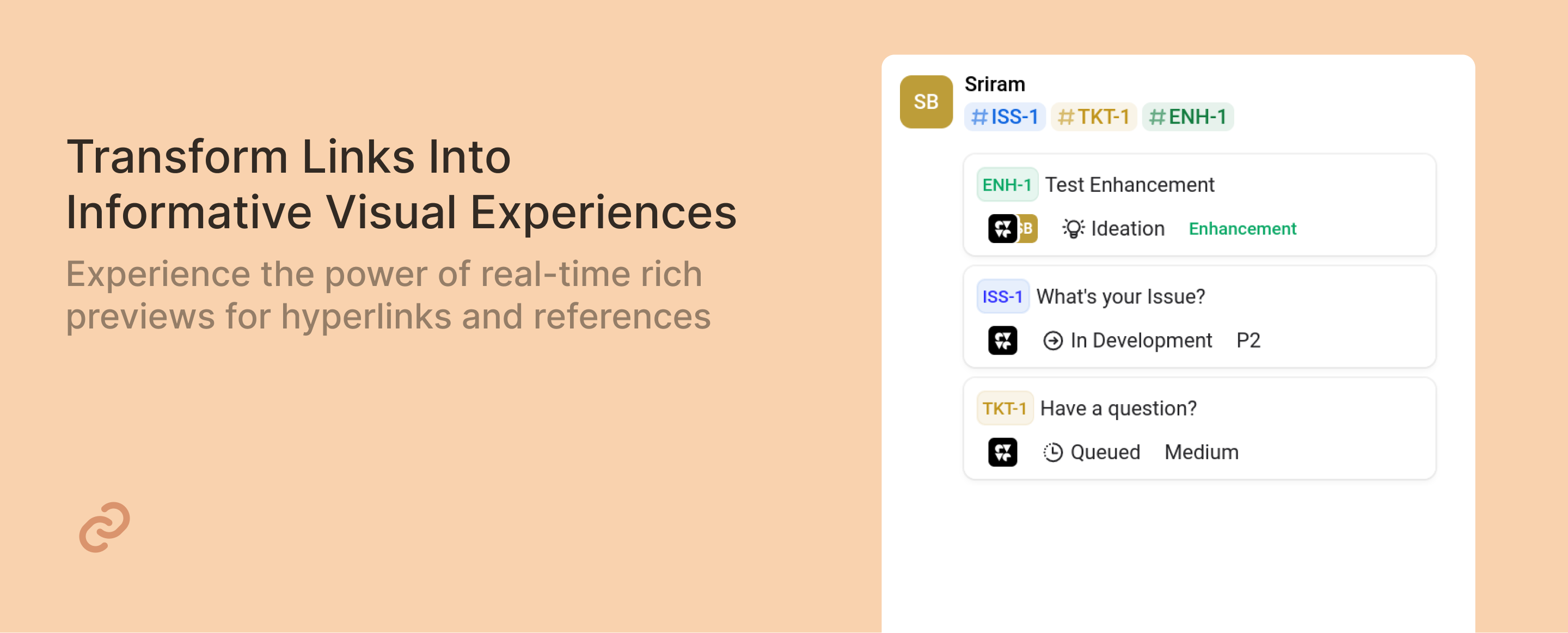This screenshot has width=1568, height=633.
Task: Select the green Enhancement tag
Action: click(x=1242, y=228)
